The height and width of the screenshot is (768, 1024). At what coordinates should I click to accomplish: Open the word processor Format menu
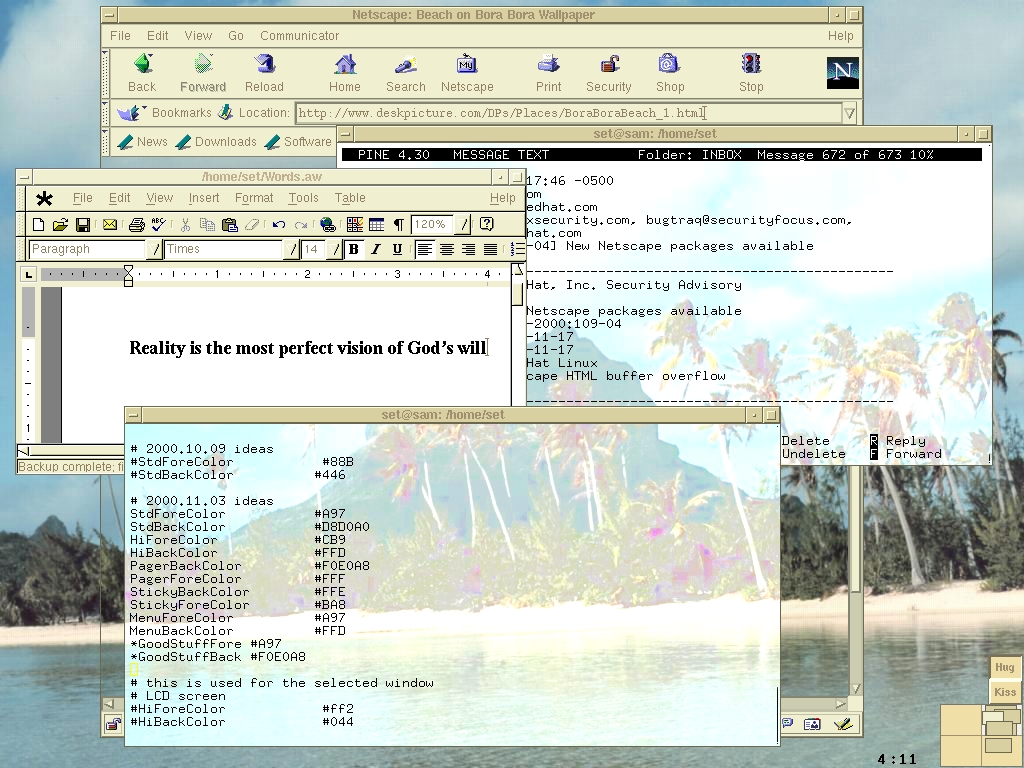(x=254, y=198)
